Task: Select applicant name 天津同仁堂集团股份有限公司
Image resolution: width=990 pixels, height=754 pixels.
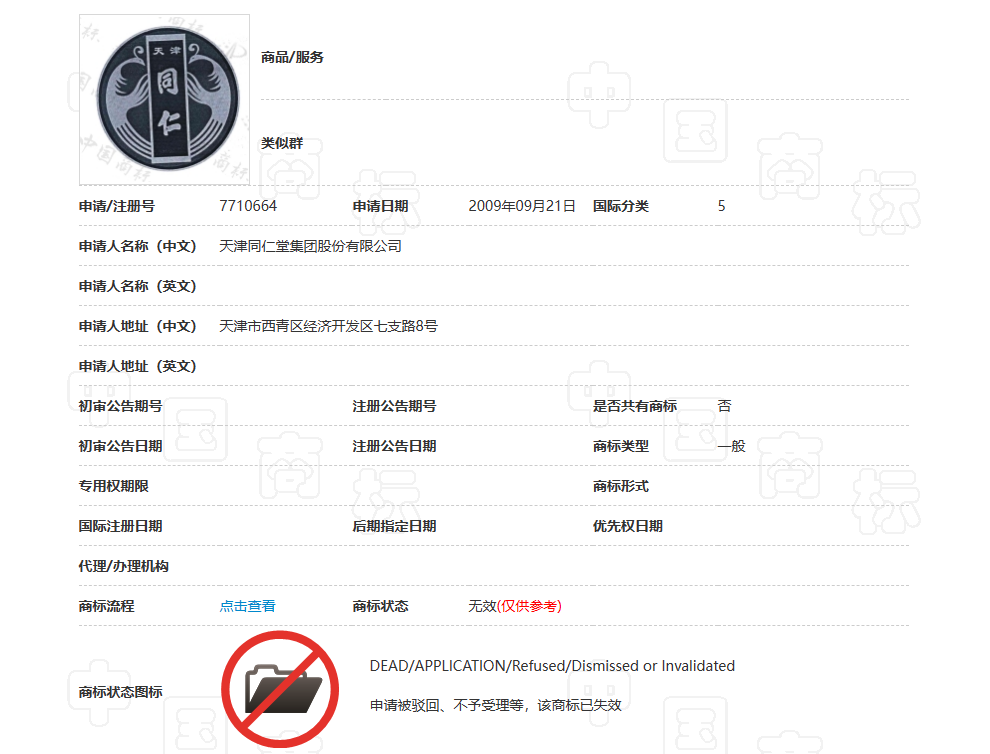Action: (310, 246)
